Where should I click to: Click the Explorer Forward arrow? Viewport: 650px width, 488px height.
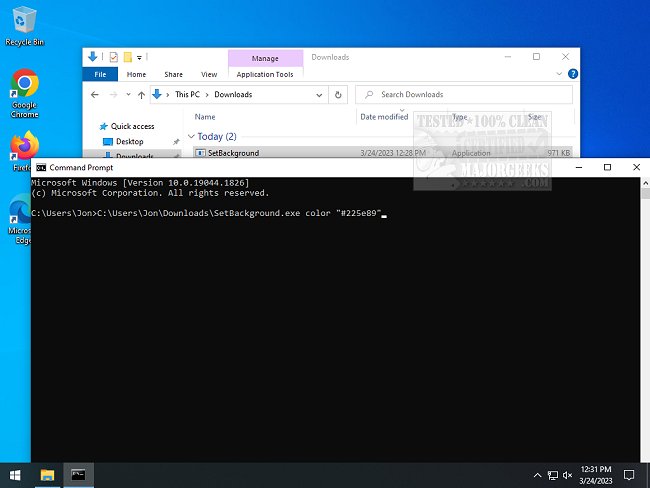[x=113, y=95]
